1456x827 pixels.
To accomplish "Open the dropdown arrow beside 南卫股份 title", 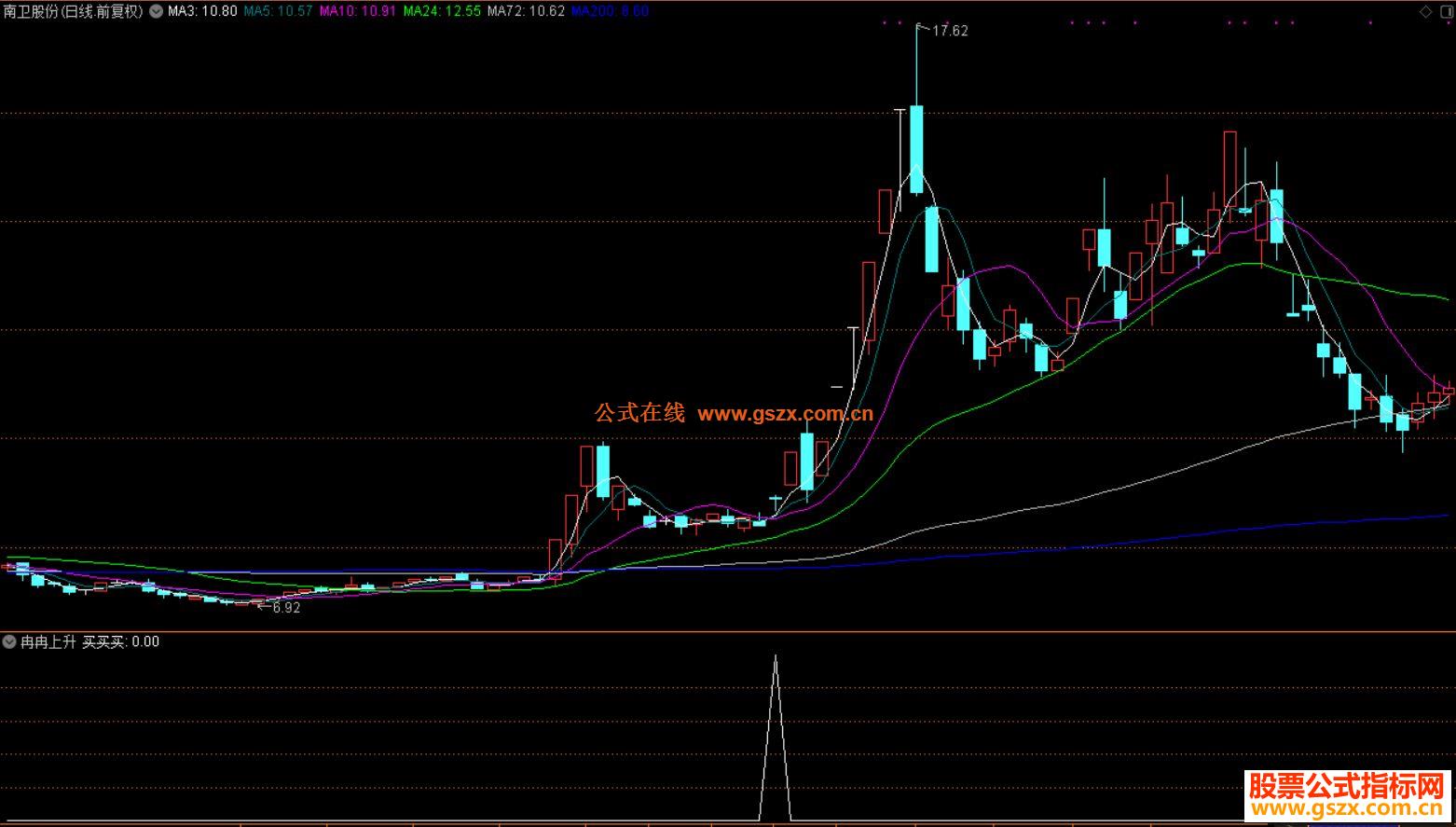I will click(155, 11).
